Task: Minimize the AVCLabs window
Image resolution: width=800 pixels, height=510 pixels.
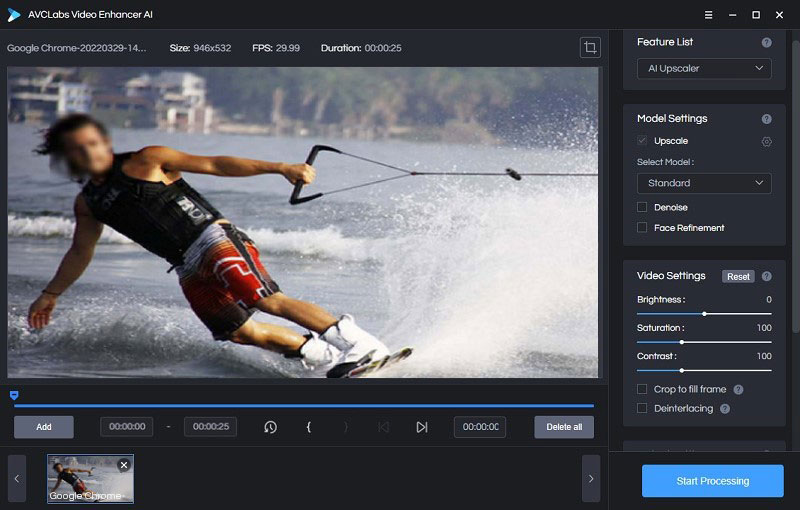Action: pyautogui.click(x=732, y=15)
